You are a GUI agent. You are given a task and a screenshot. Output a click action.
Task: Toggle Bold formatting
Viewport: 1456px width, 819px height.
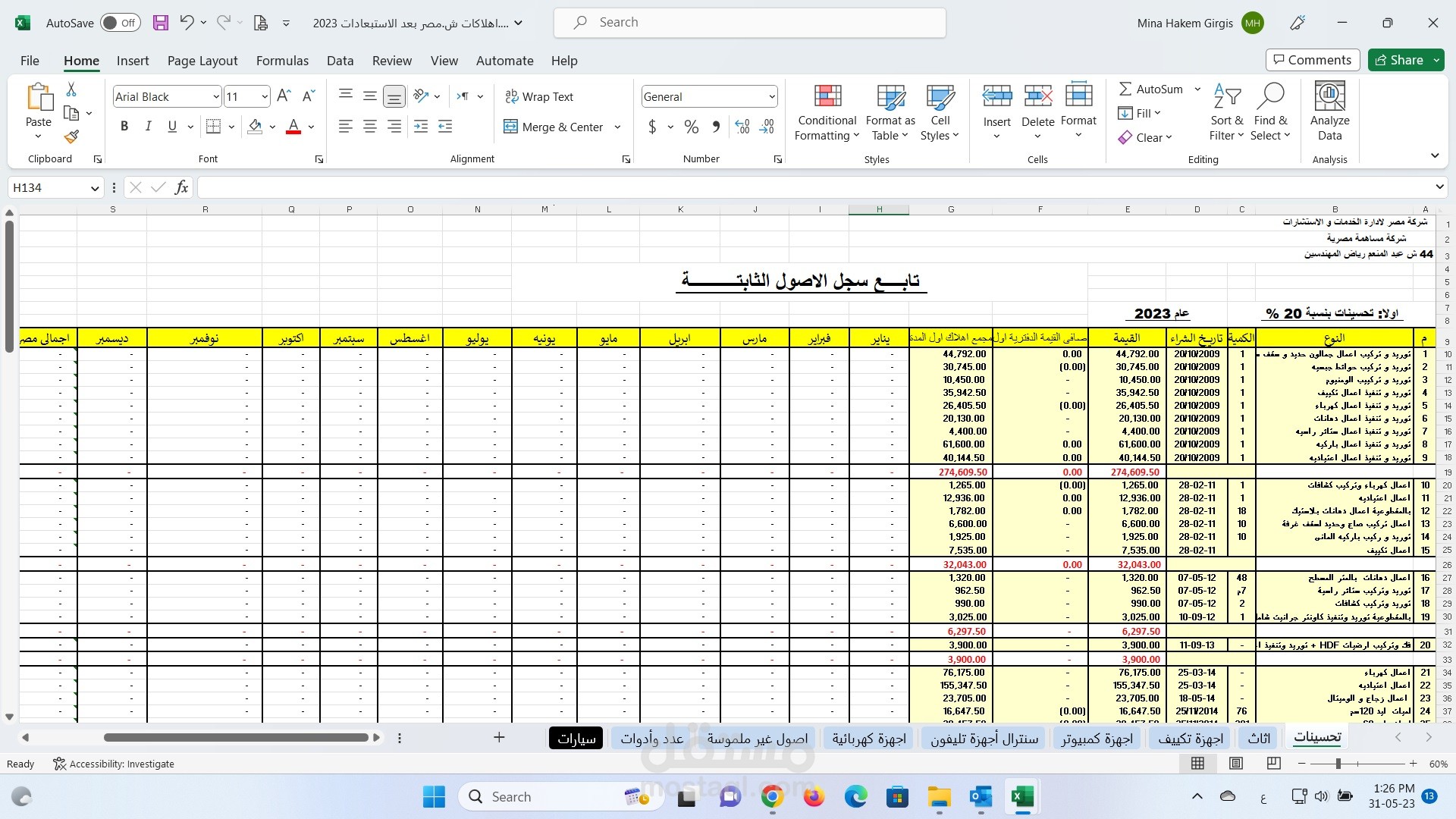124,127
